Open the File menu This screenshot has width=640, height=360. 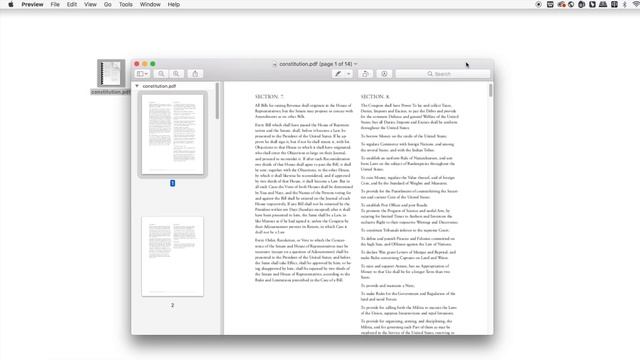click(55, 4)
